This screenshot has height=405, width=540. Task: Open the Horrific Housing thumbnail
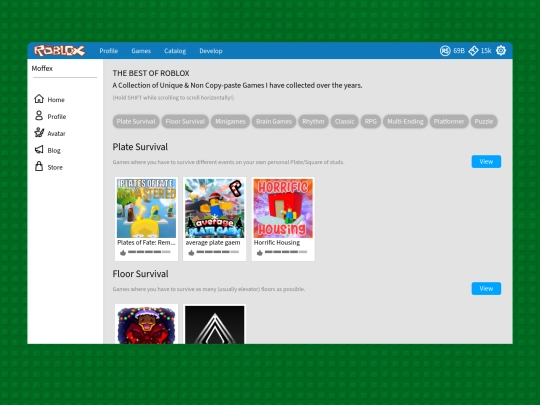click(283, 208)
